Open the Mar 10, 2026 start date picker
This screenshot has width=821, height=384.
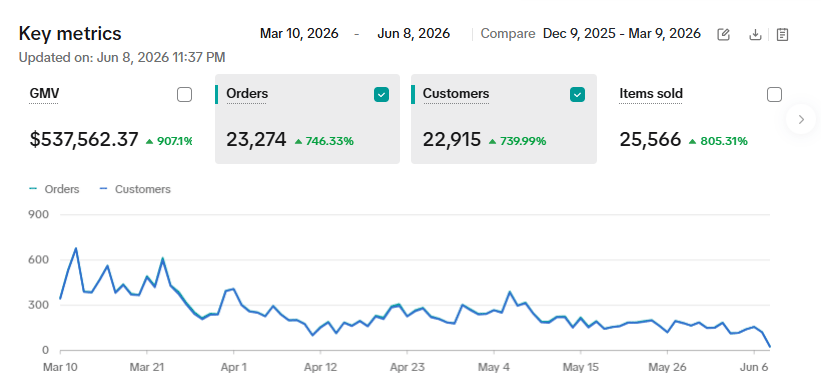tap(299, 34)
